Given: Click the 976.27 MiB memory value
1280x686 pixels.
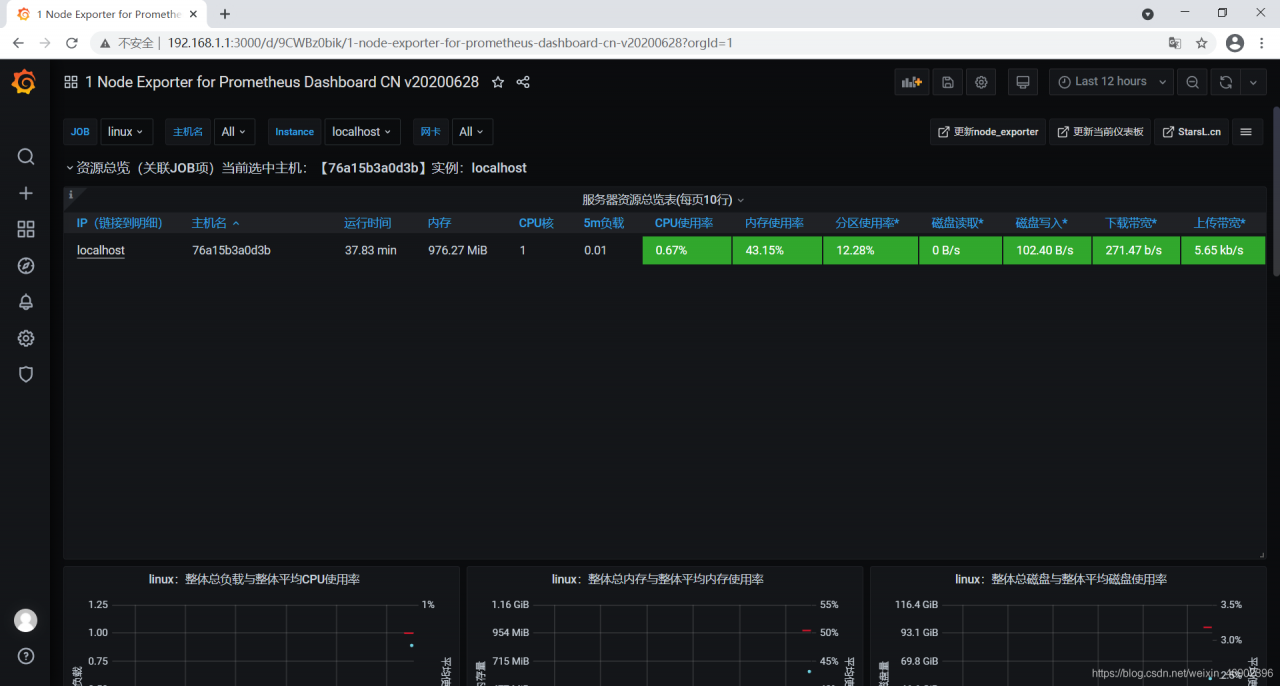Looking at the screenshot, I should point(458,250).
